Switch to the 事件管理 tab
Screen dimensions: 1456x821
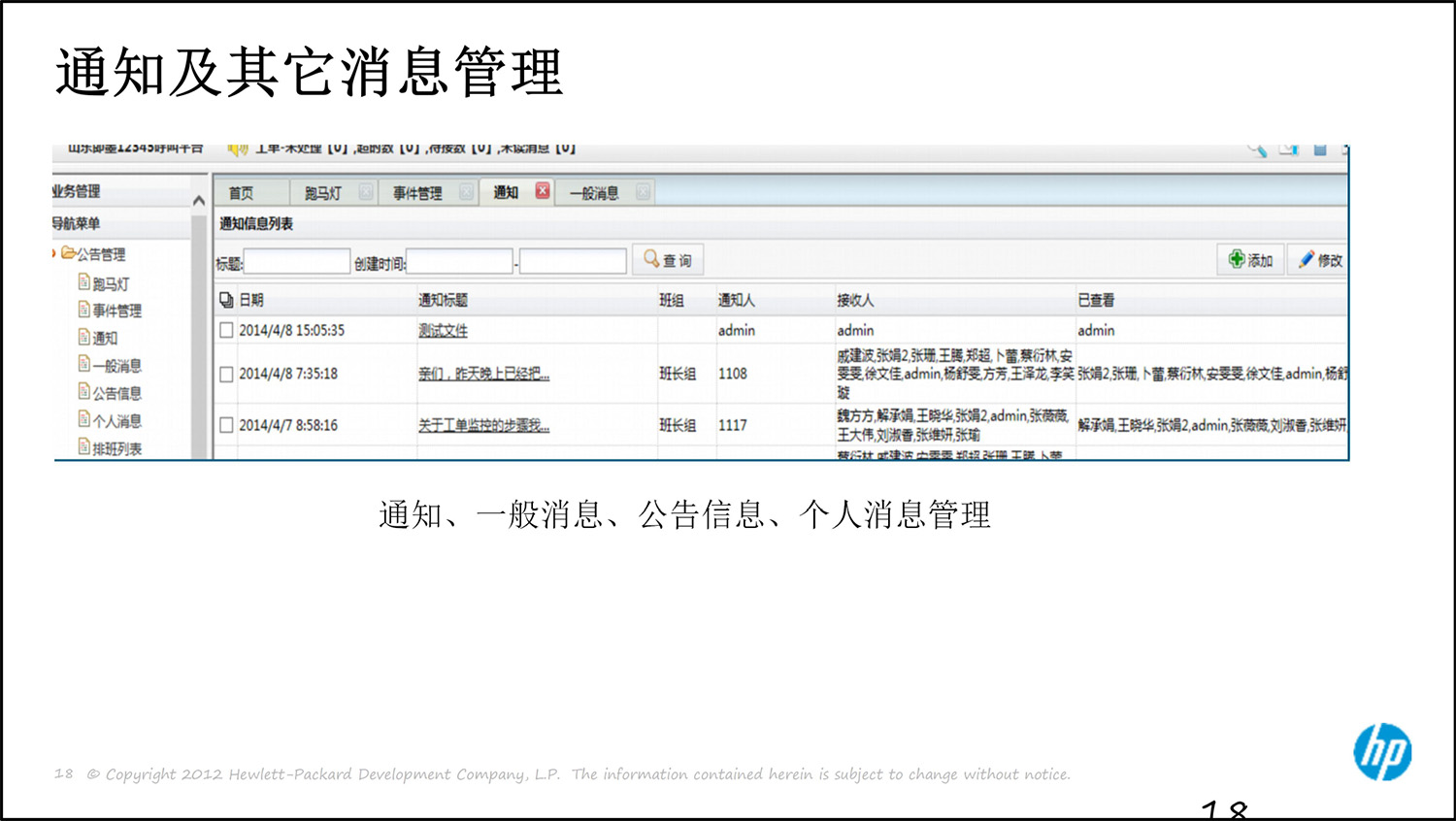click(x=418, y=190)
